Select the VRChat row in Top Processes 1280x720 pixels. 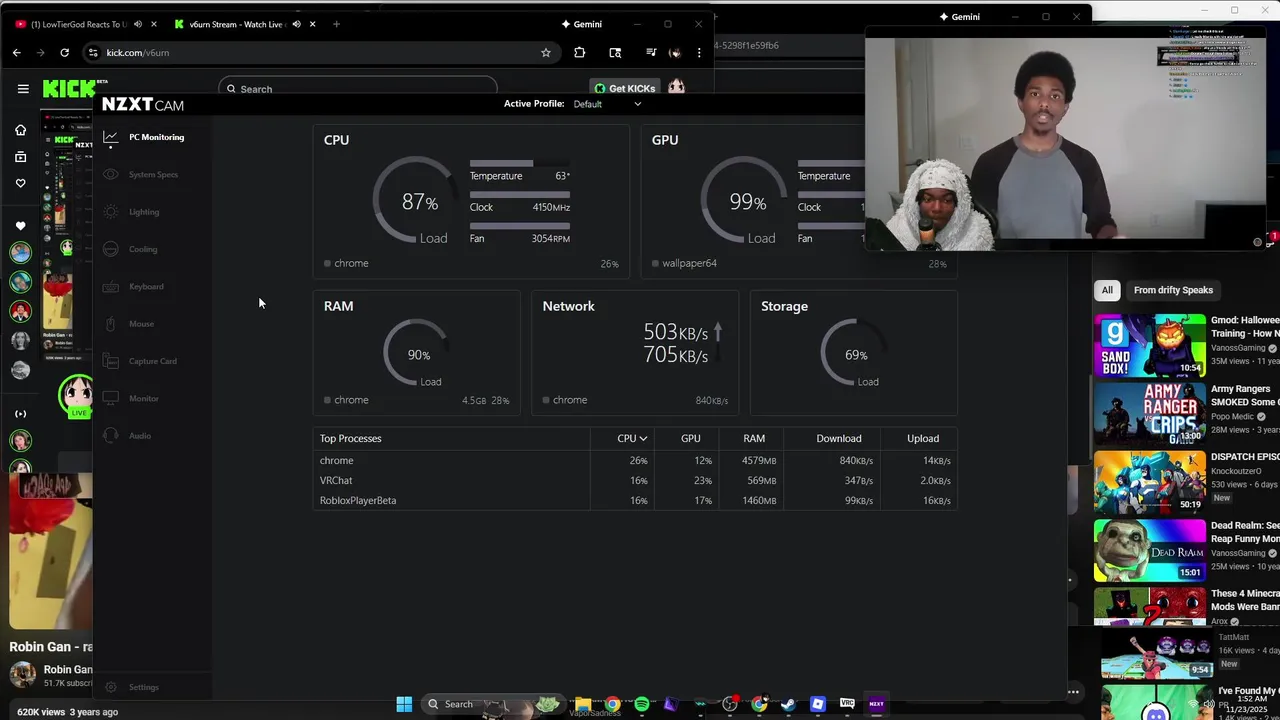(635, 481)
